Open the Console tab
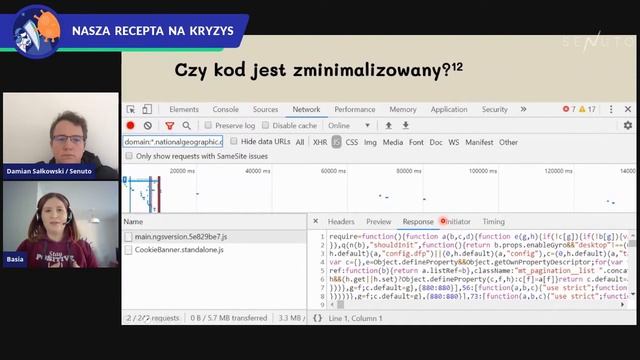The image size is (640, 360). pos(225,109)
